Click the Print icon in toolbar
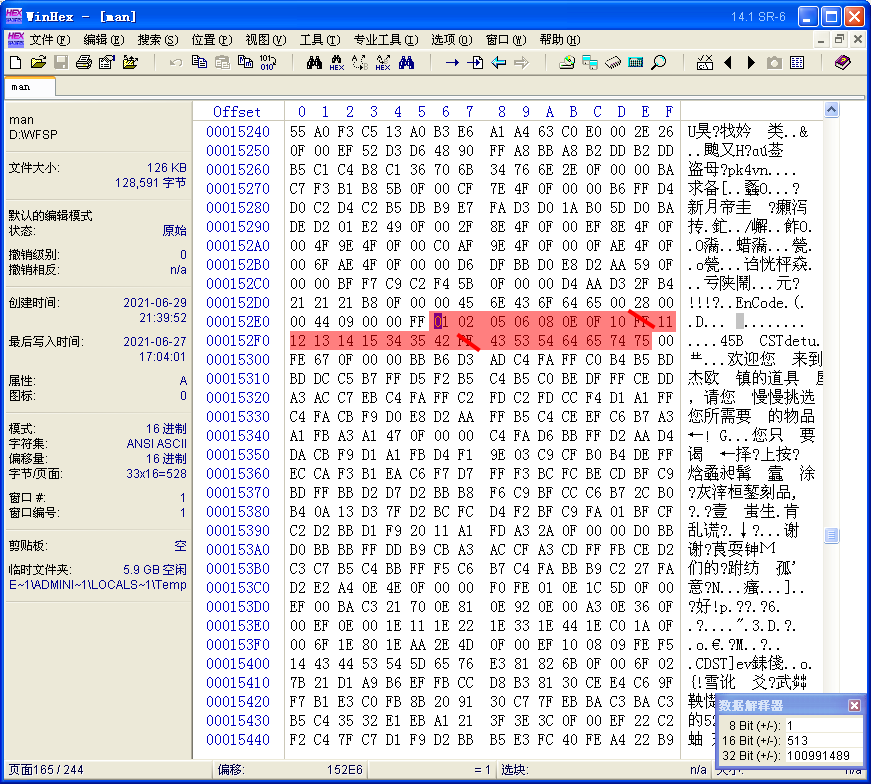Screen dimensions: 871x784 click(x=83, y=63)
